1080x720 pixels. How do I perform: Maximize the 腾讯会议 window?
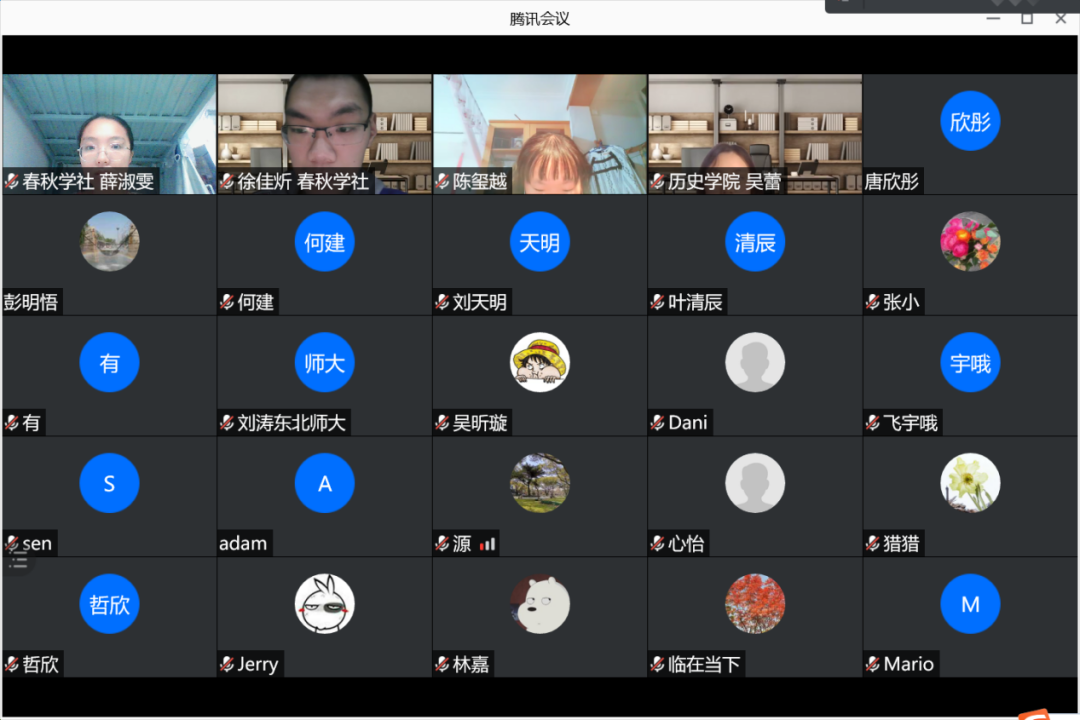point(1027,18)
